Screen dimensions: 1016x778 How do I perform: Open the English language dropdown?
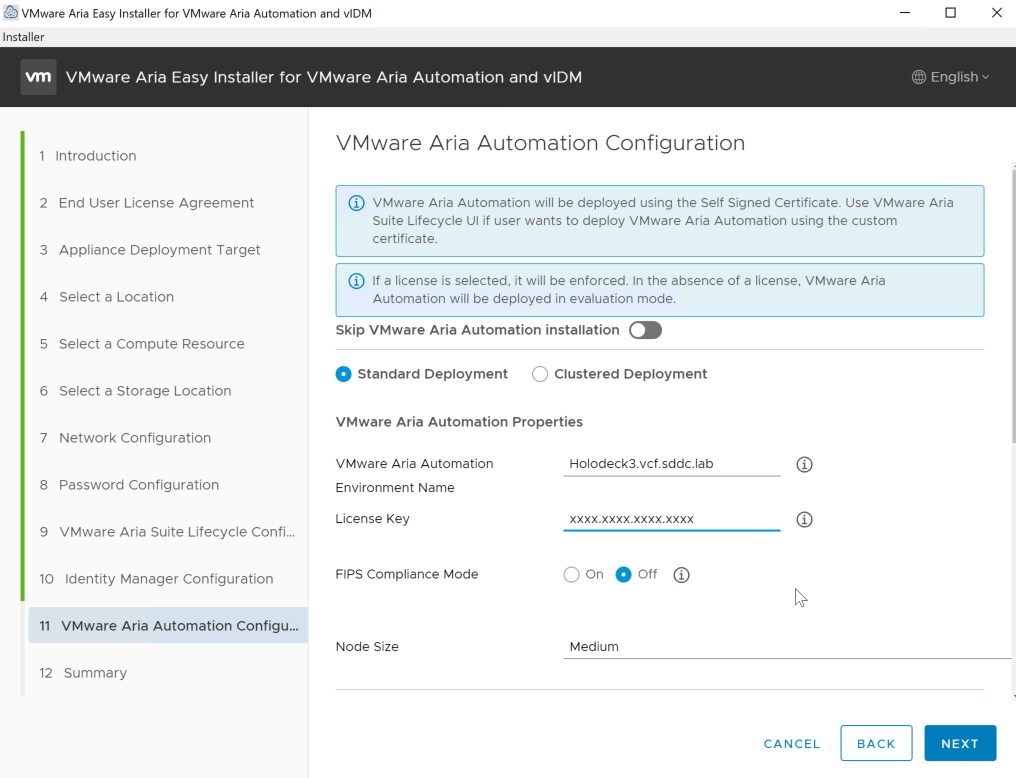[951, 77]
